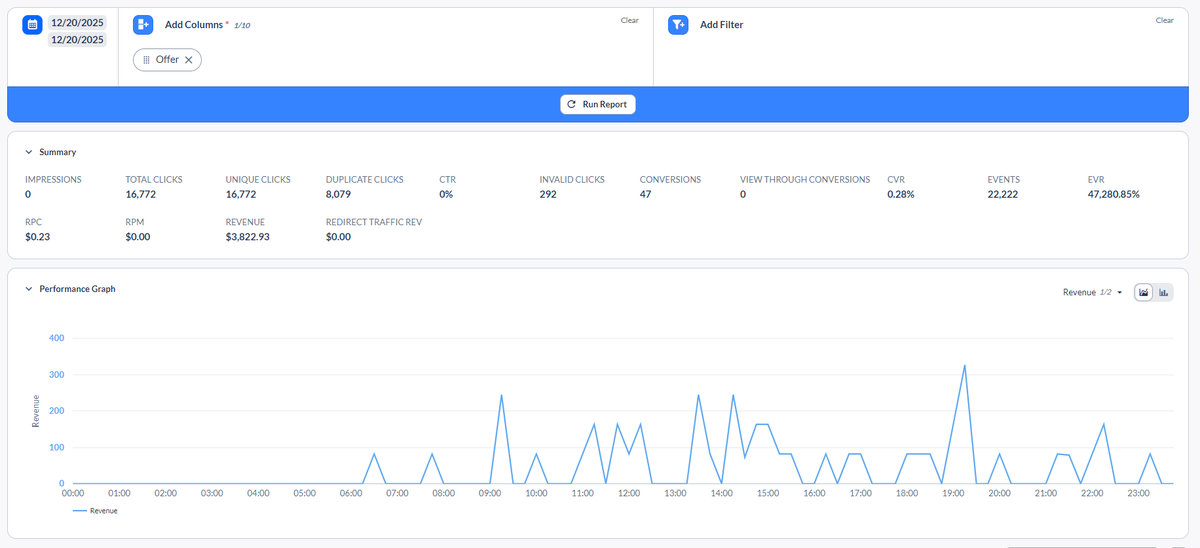1200x548 pixels.
Task: Click the EVR value 47,280.85%
Action: click(x=1113, y=194)
